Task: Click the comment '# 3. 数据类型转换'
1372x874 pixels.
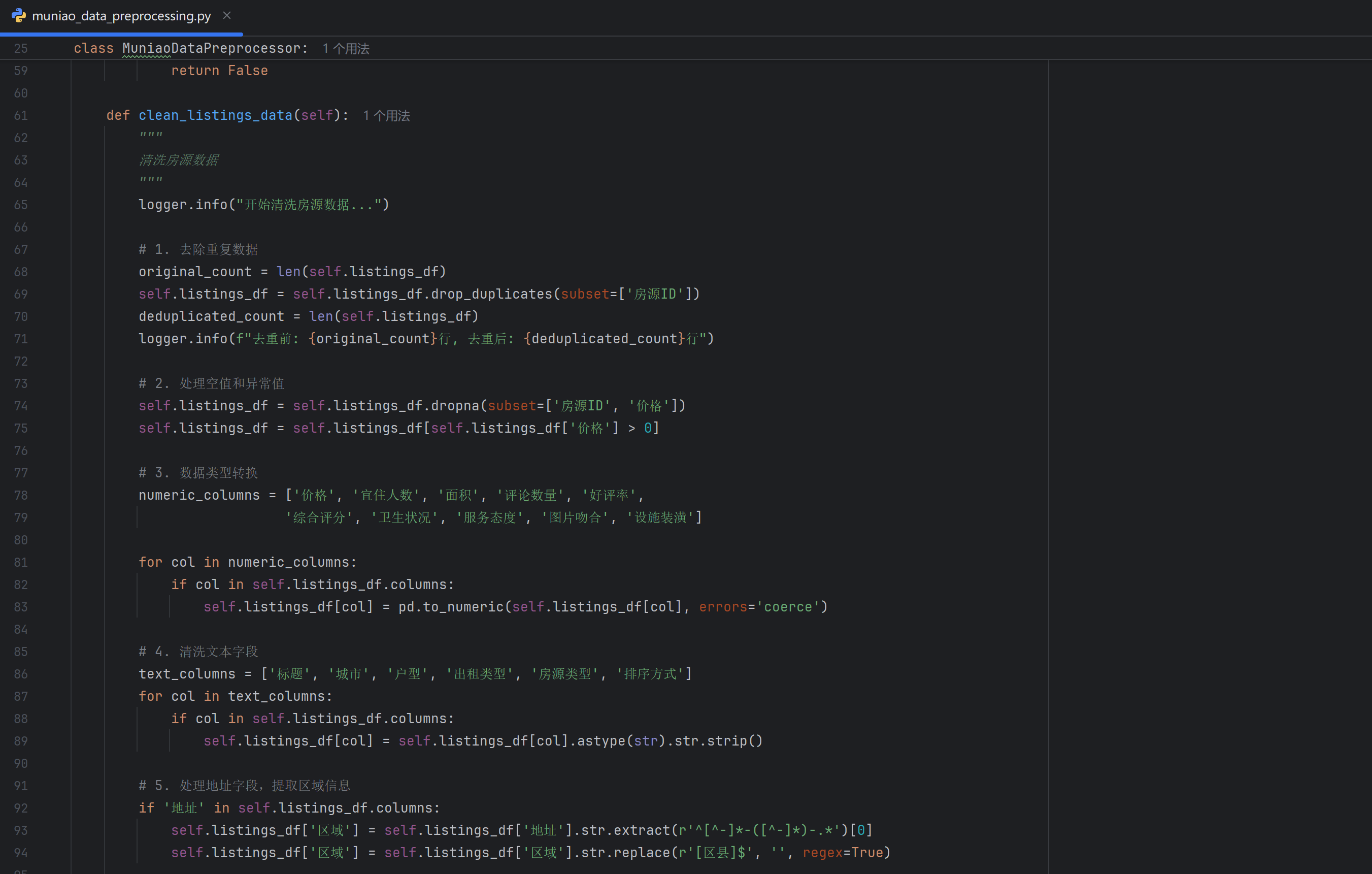Action: click(198, 473)
